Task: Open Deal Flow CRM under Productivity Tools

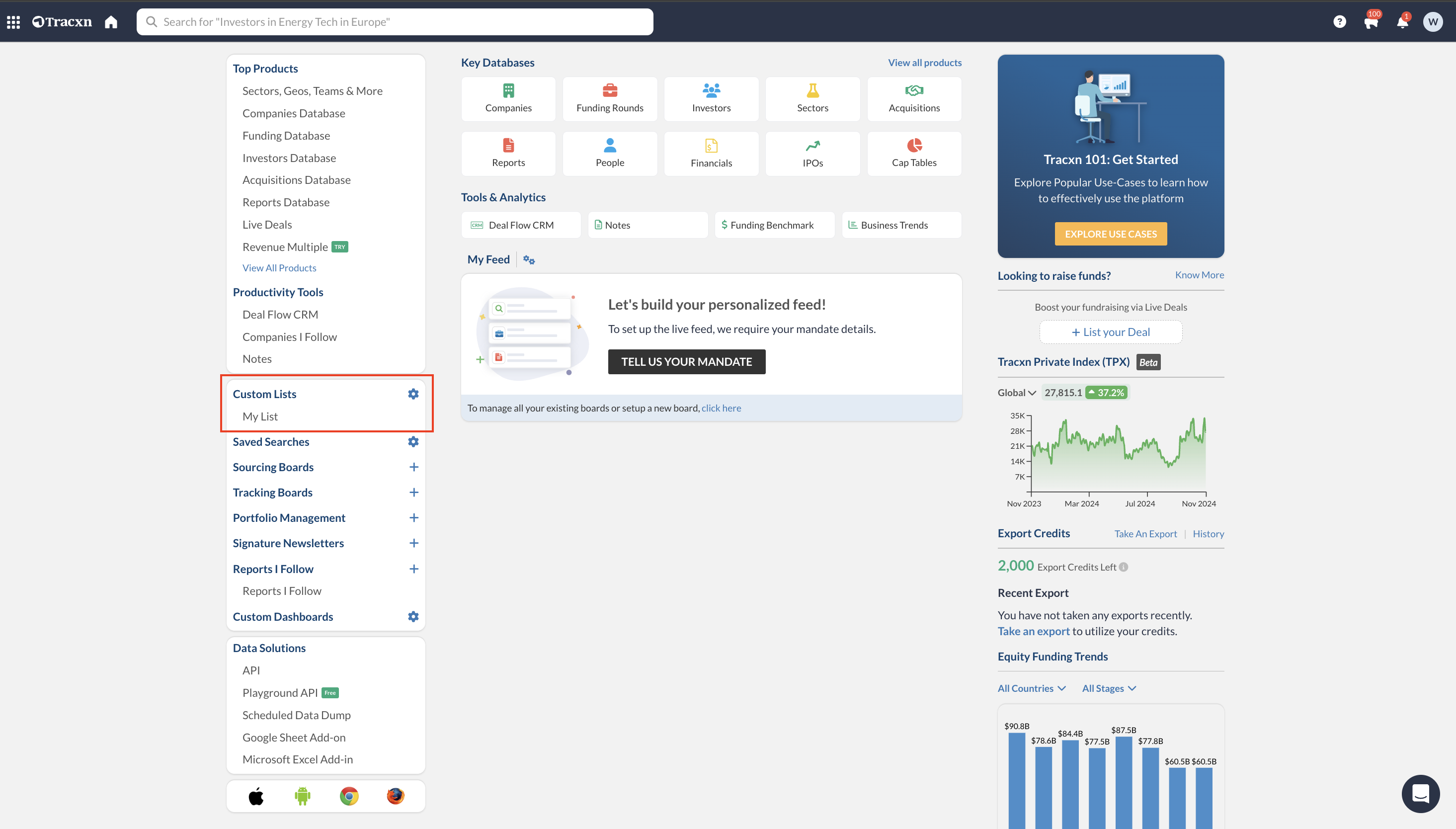Action: click(280, 314)
